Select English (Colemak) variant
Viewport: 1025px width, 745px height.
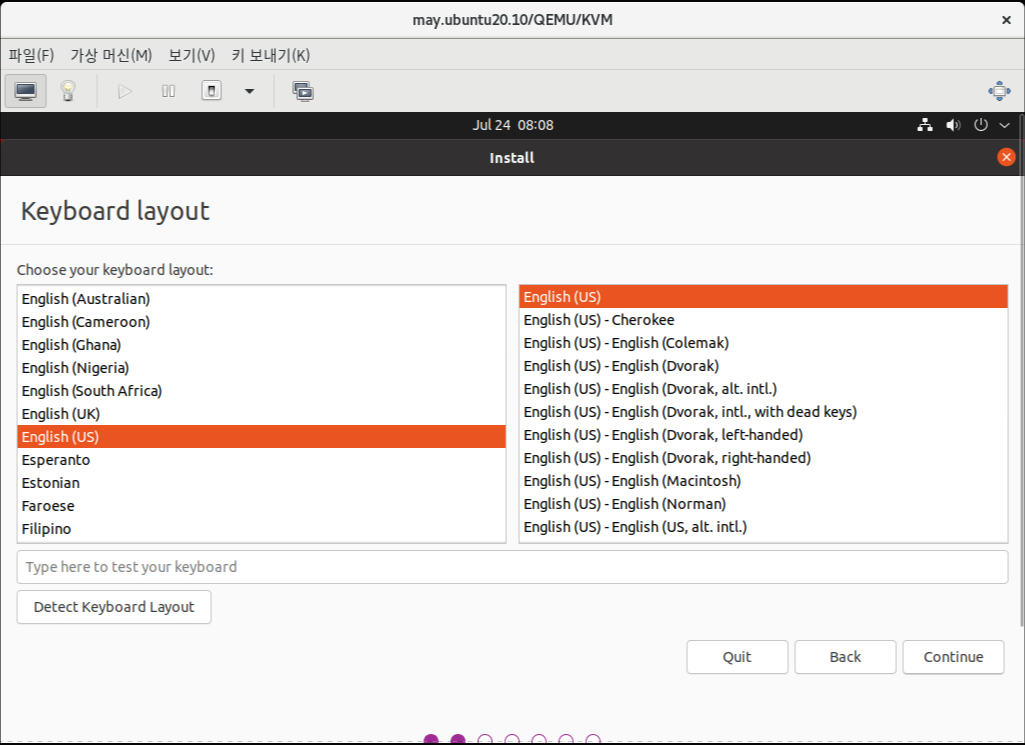click(764, 342)
